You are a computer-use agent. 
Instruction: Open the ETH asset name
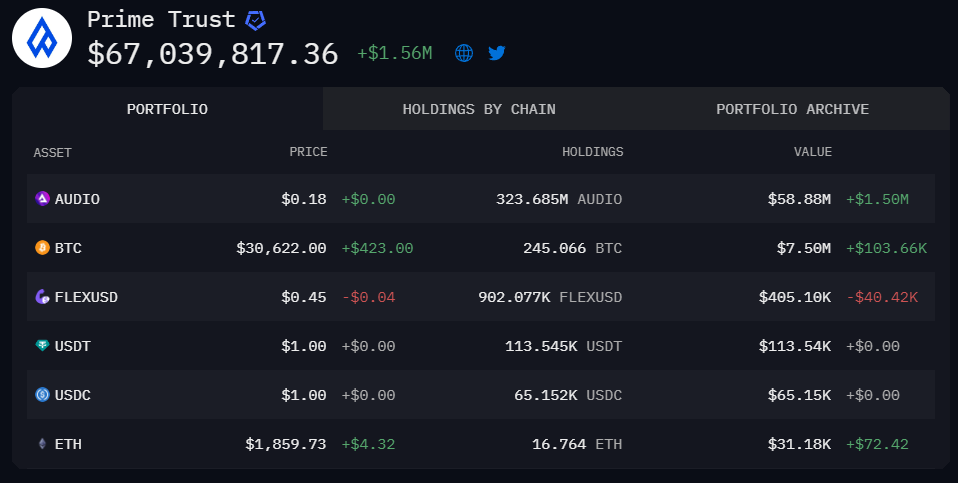click(x=68, y=444)
